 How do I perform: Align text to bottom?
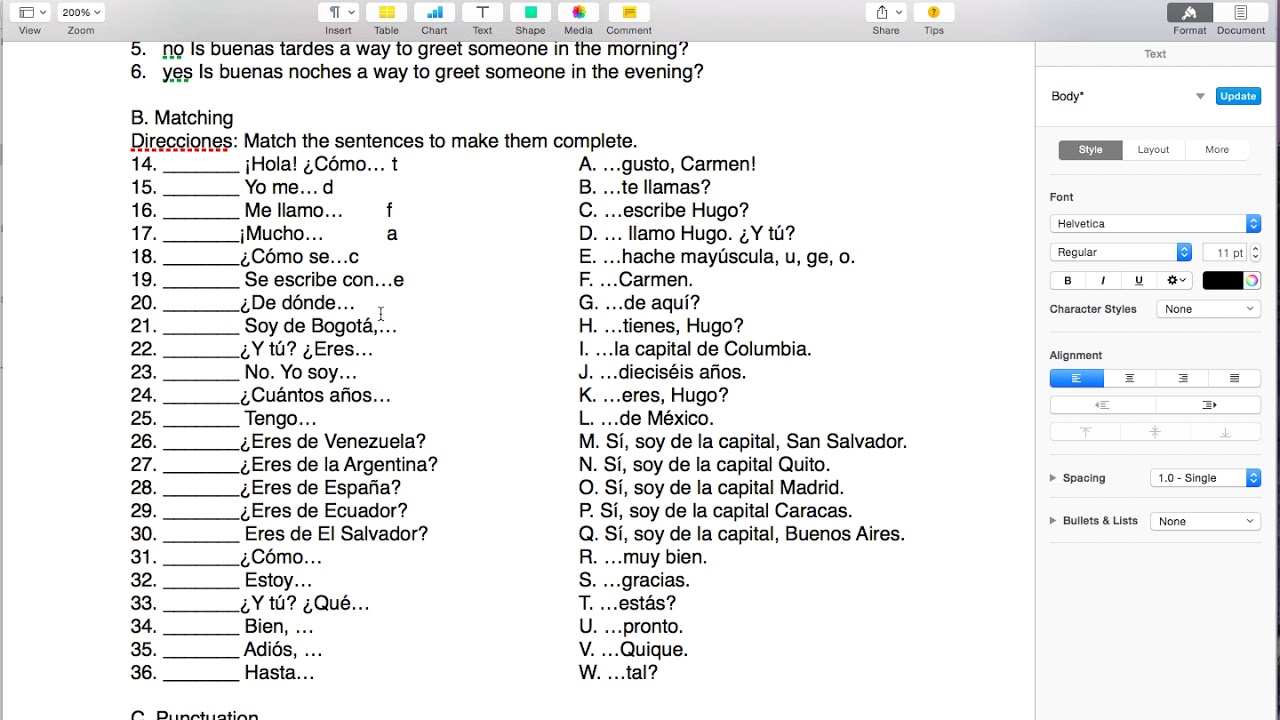[1225, 432]
